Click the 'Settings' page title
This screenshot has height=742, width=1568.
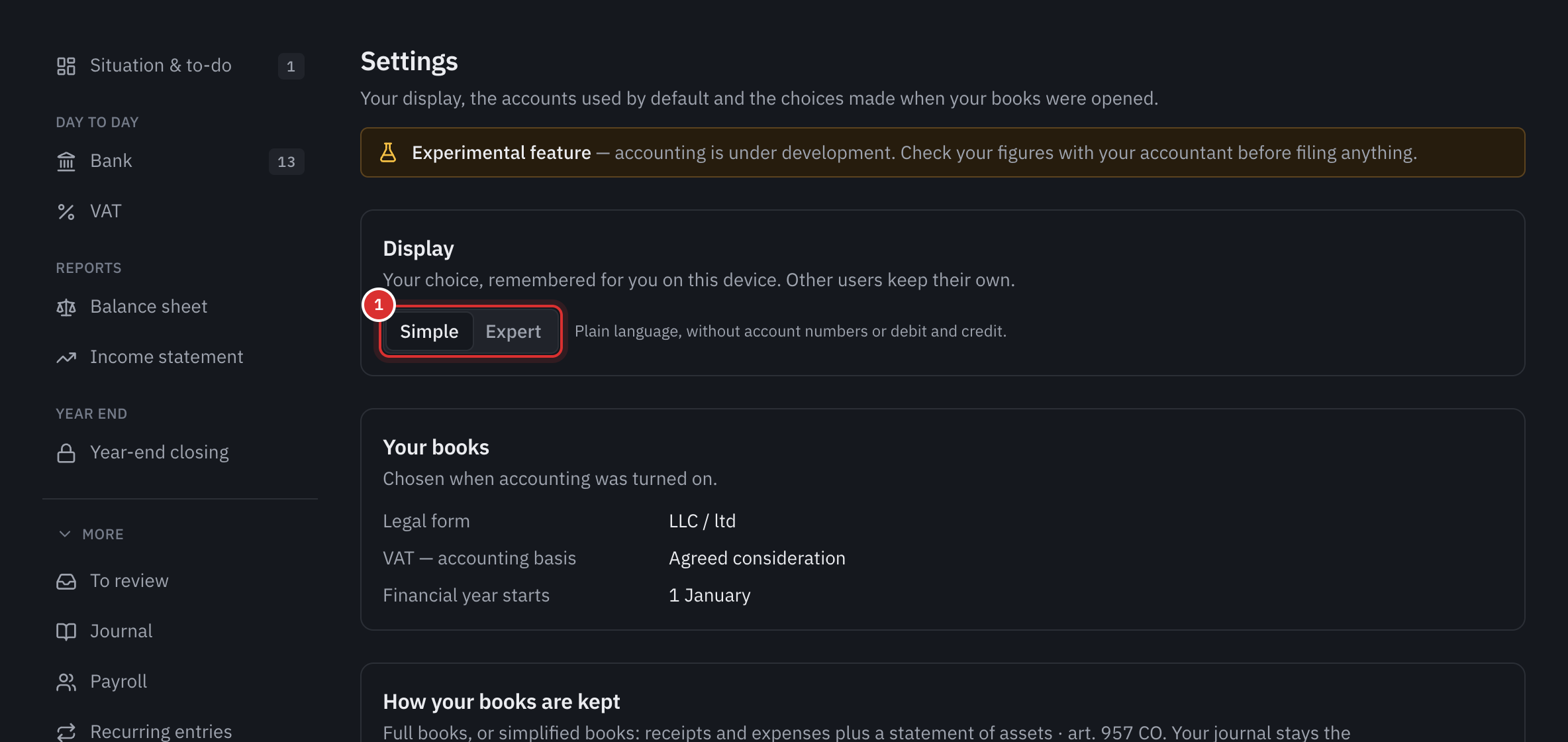(409, 62)
